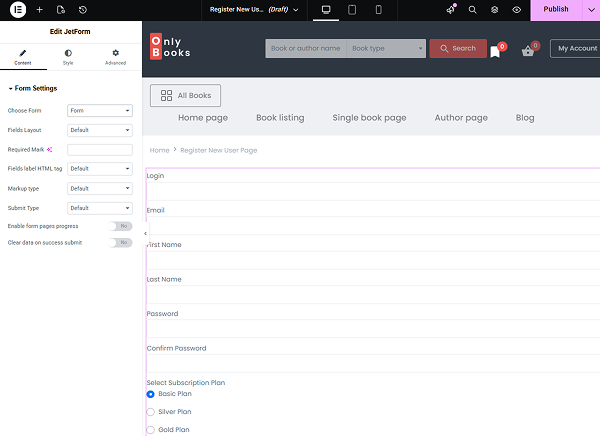Click the Last Name input field
Viewport: 600px width, 436px height.
[x=373, y=295]
